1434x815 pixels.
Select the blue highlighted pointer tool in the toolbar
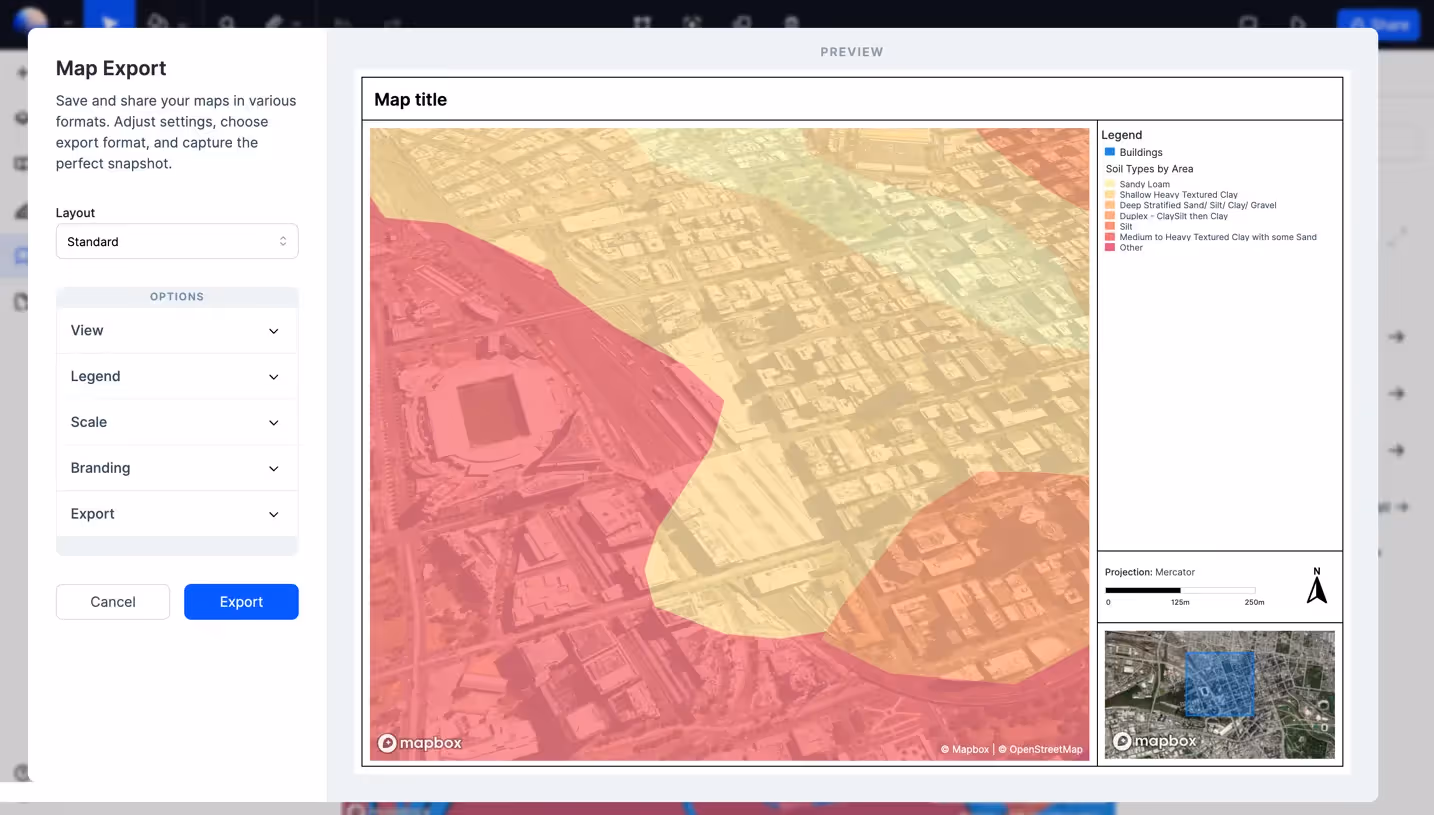click(110, 18)
